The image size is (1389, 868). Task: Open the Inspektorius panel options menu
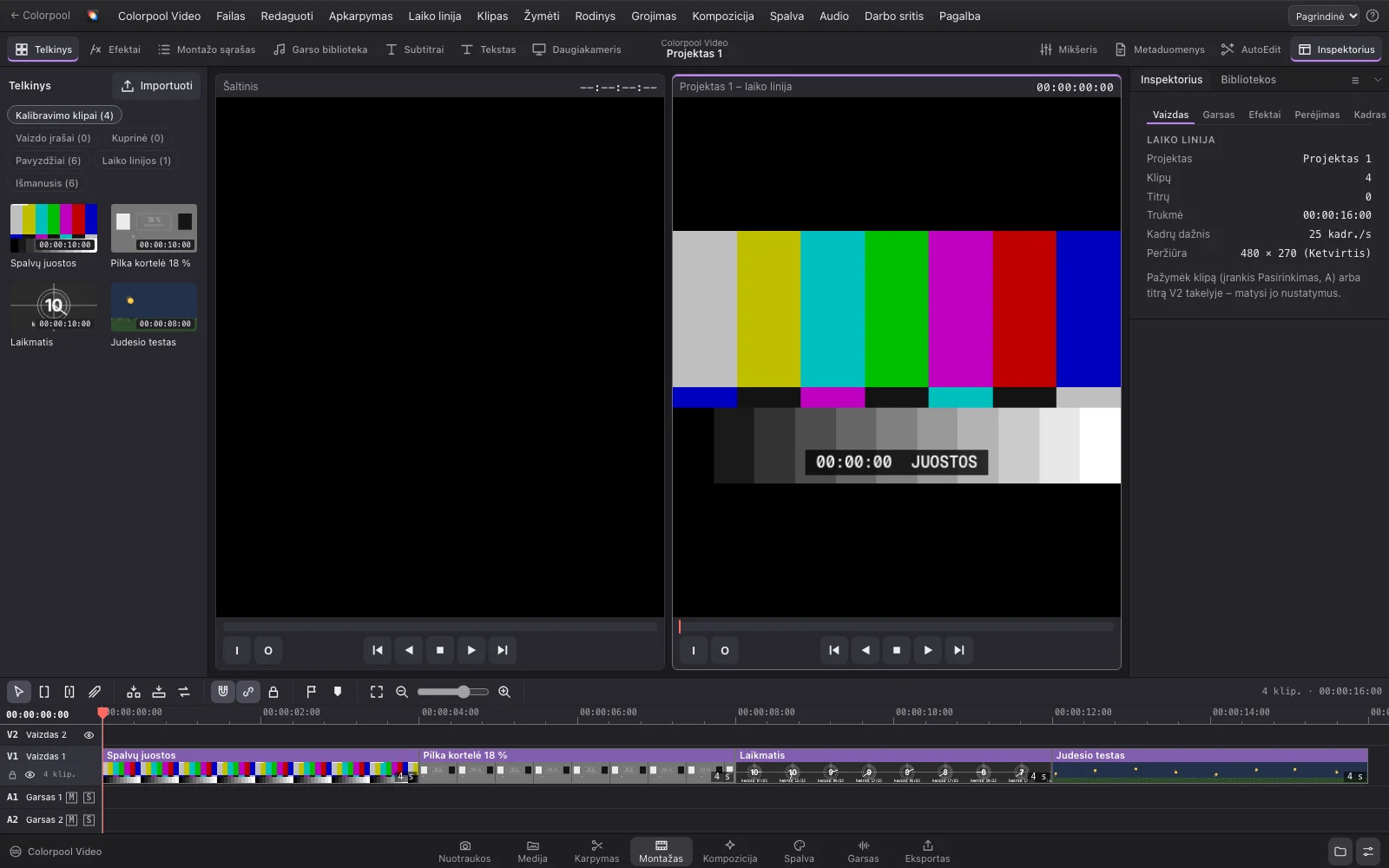pos(1355,80)
